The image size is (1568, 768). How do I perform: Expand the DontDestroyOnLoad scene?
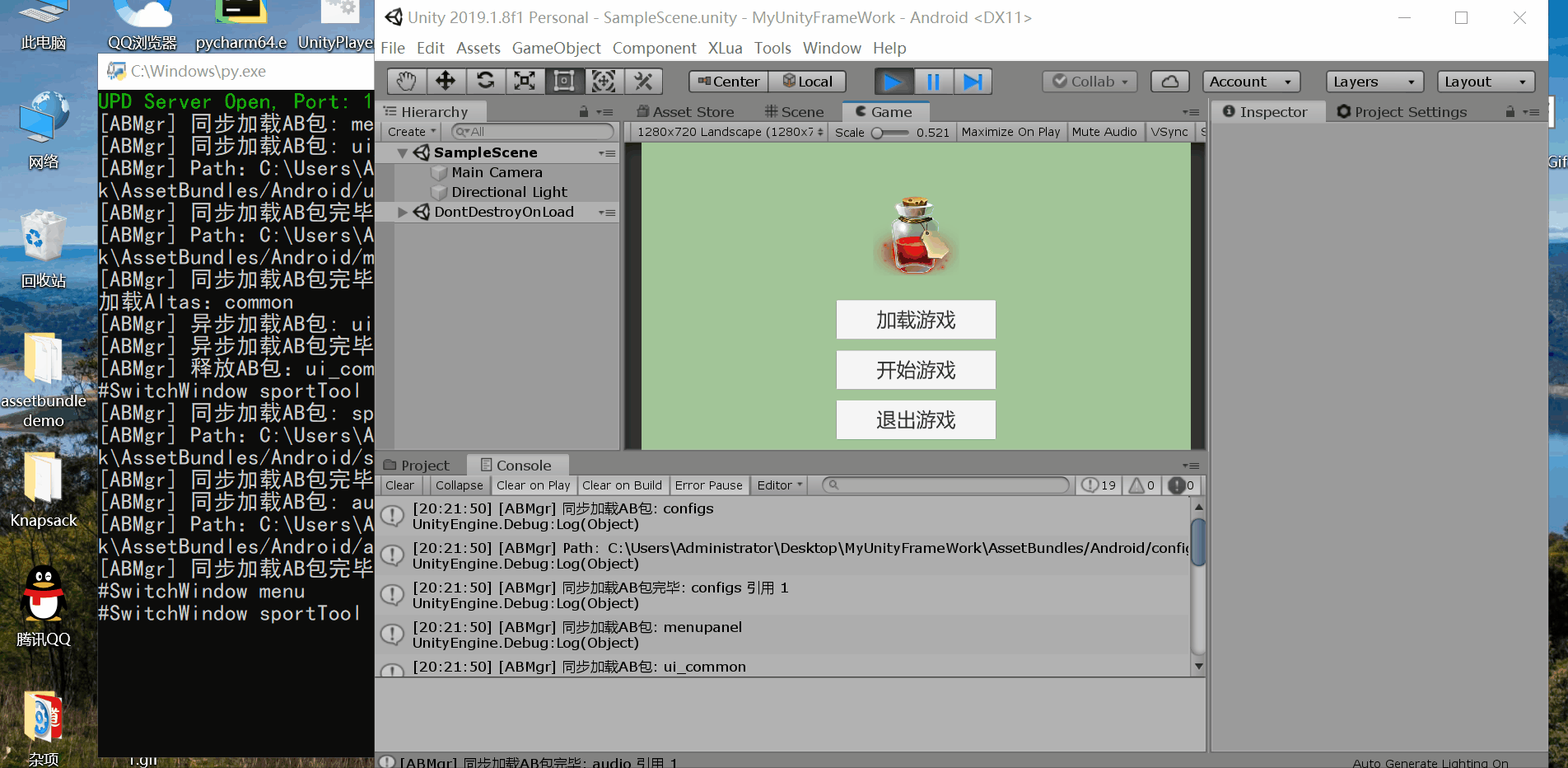(402, 213)
